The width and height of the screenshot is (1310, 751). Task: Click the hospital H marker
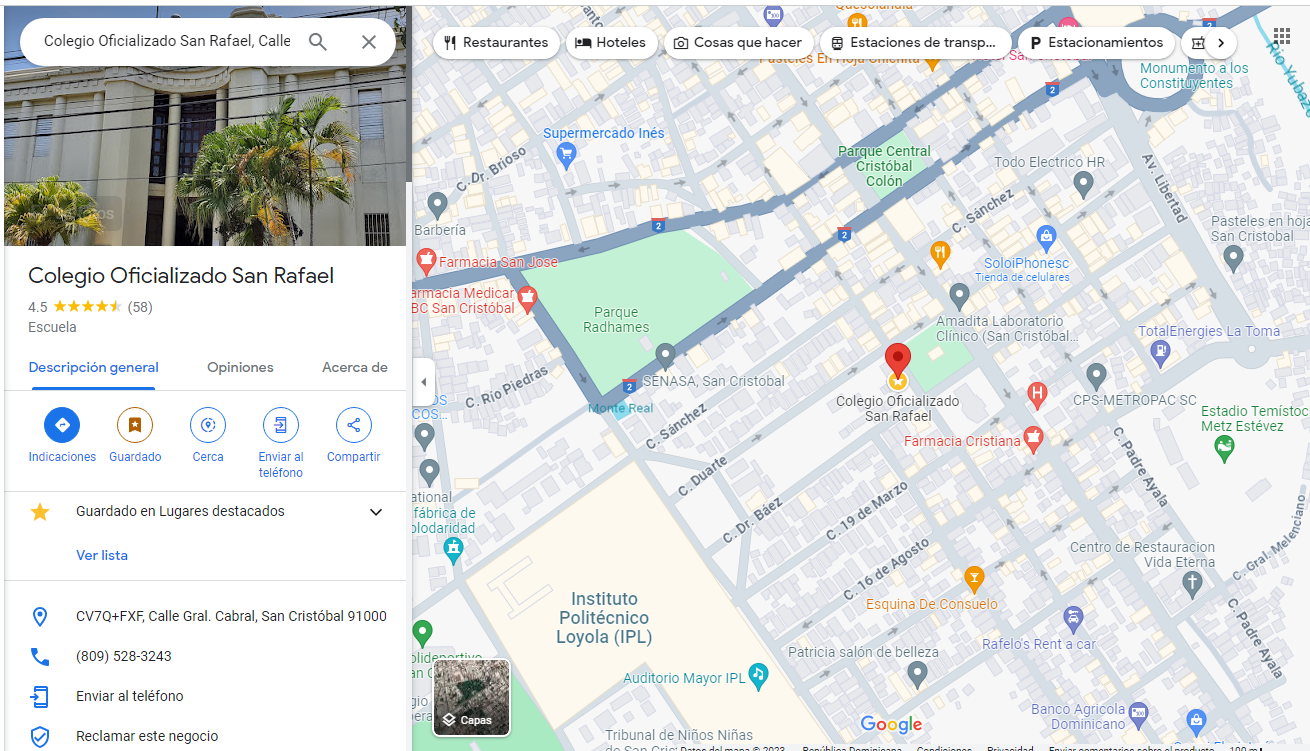coord(1038,394)
